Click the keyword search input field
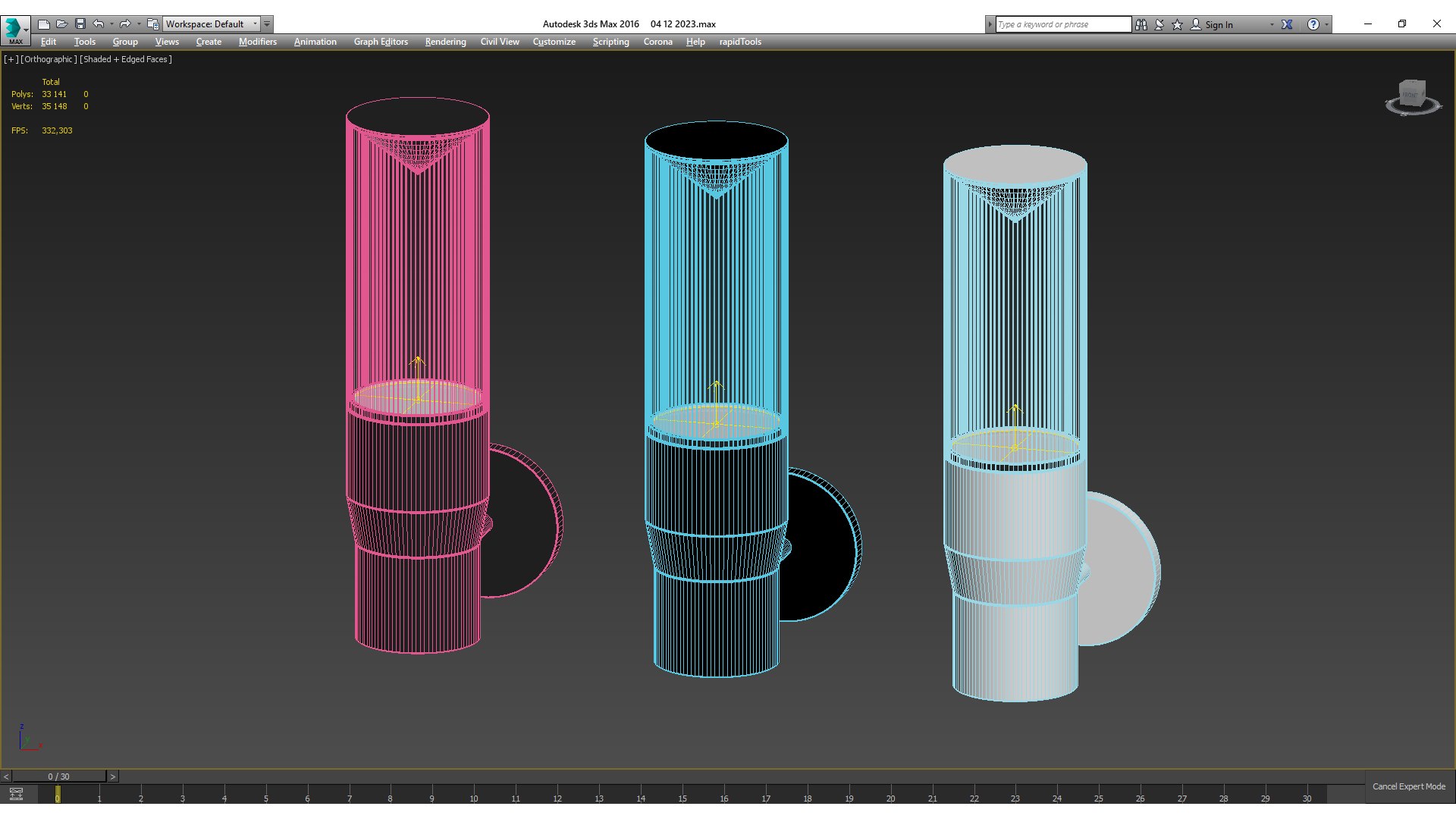 coord(1062,24)
